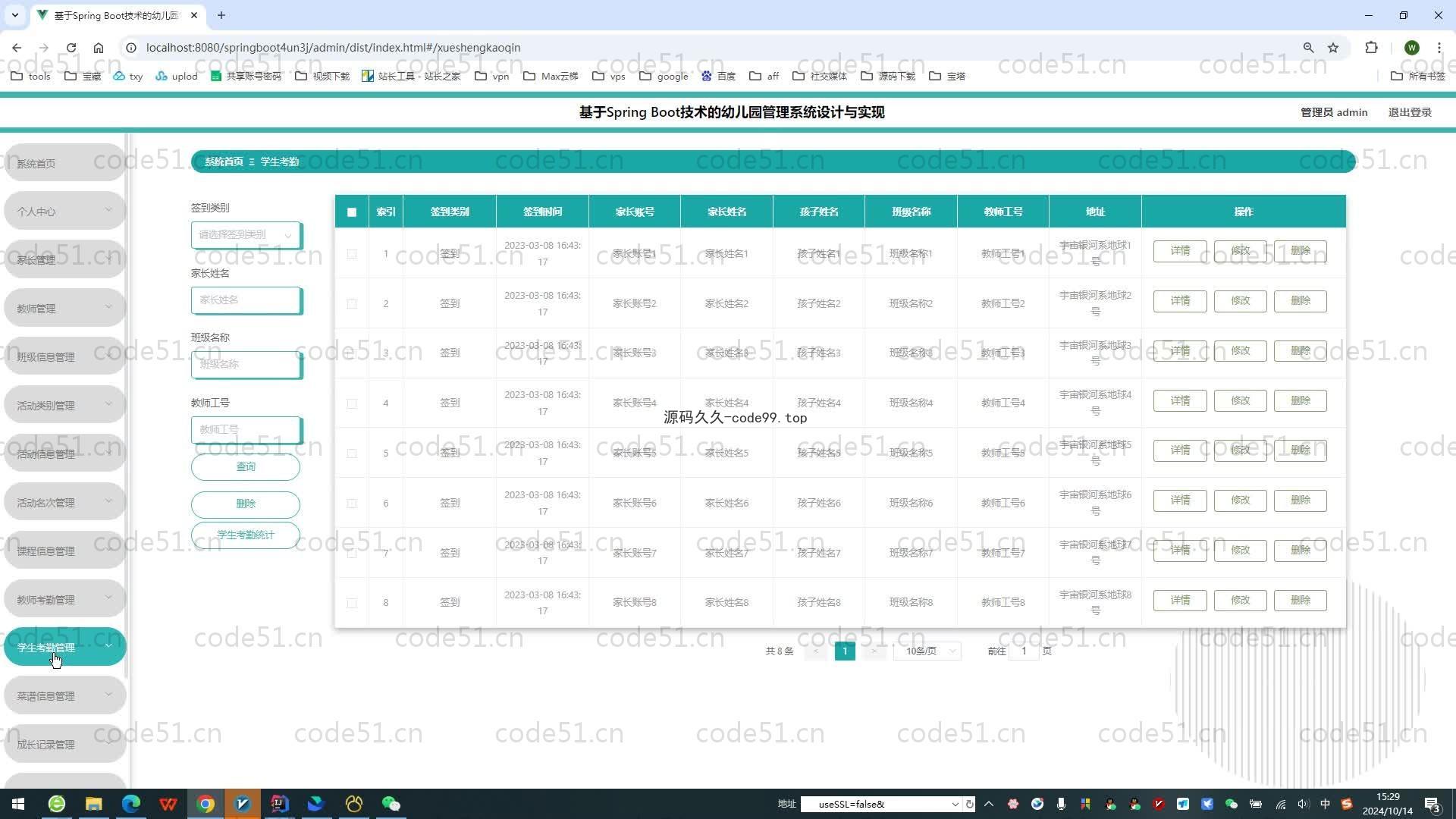Open 班级信息管理 sidebar item
Screen dimensions: 1456x819
pyautogui.click(x=64, y=357)
